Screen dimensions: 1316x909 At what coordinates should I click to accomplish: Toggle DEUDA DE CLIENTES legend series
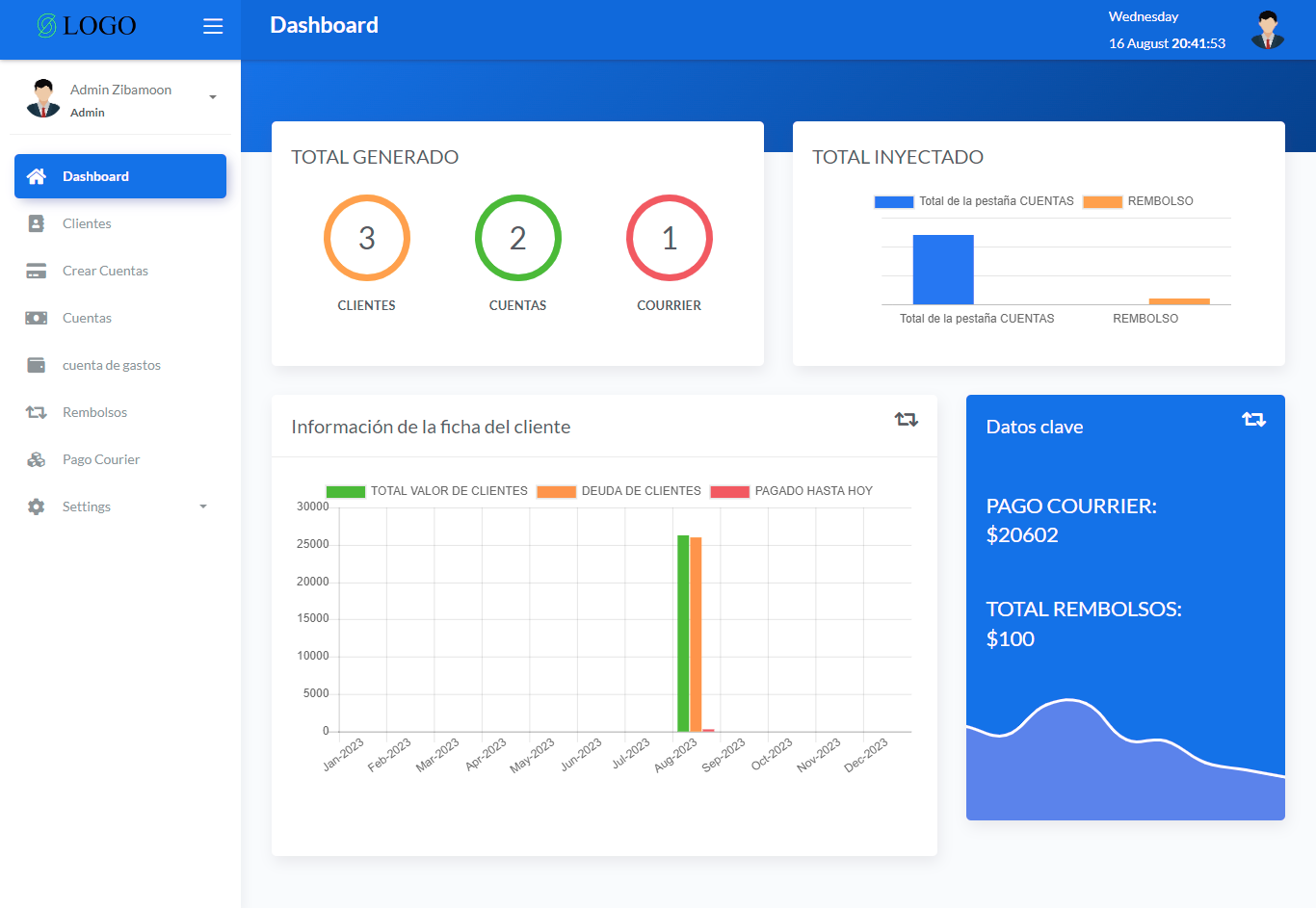556,491
